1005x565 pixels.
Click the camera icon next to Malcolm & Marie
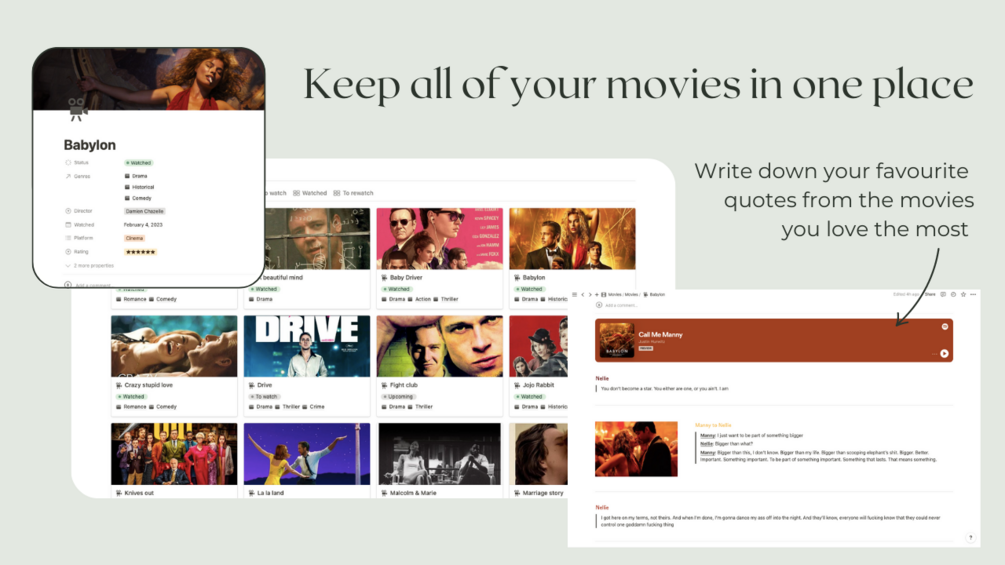[385, 493]
